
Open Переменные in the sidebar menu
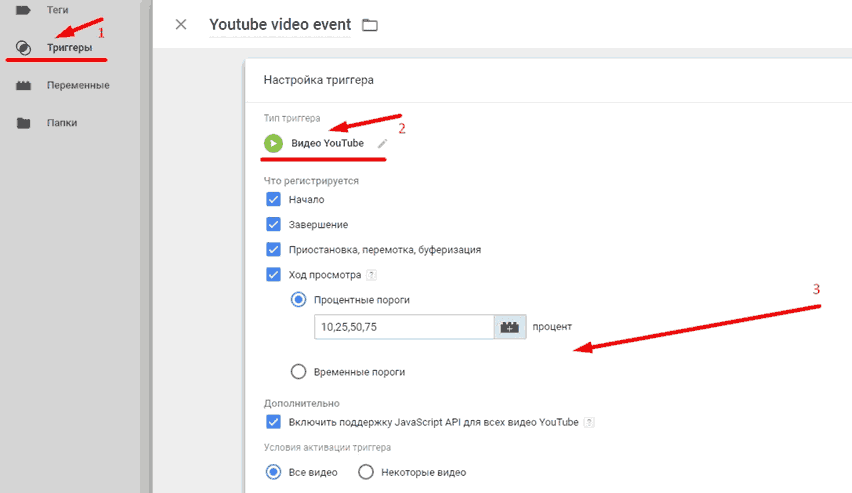(x=78, y=85)
